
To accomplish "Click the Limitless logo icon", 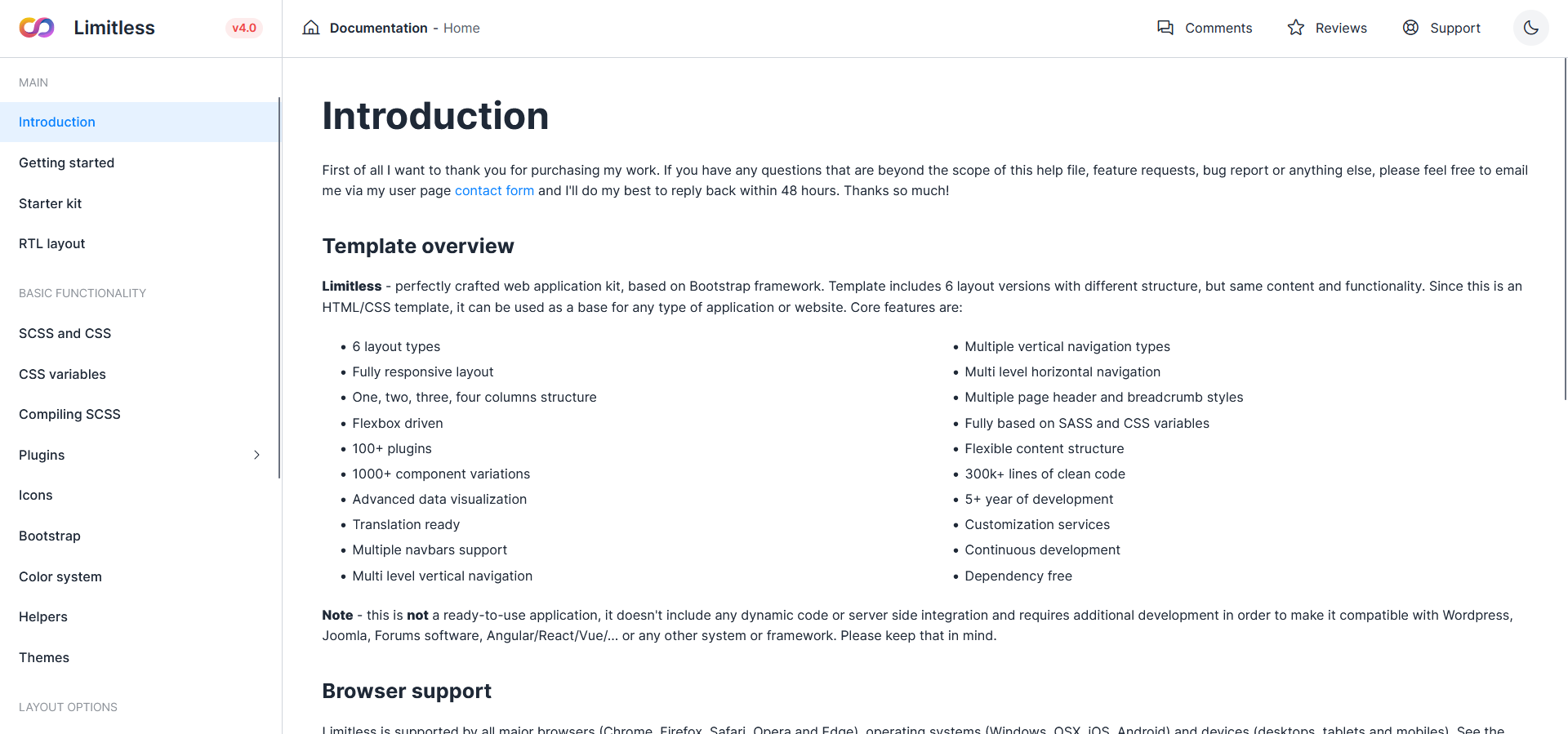I will [x=35, y=27].
